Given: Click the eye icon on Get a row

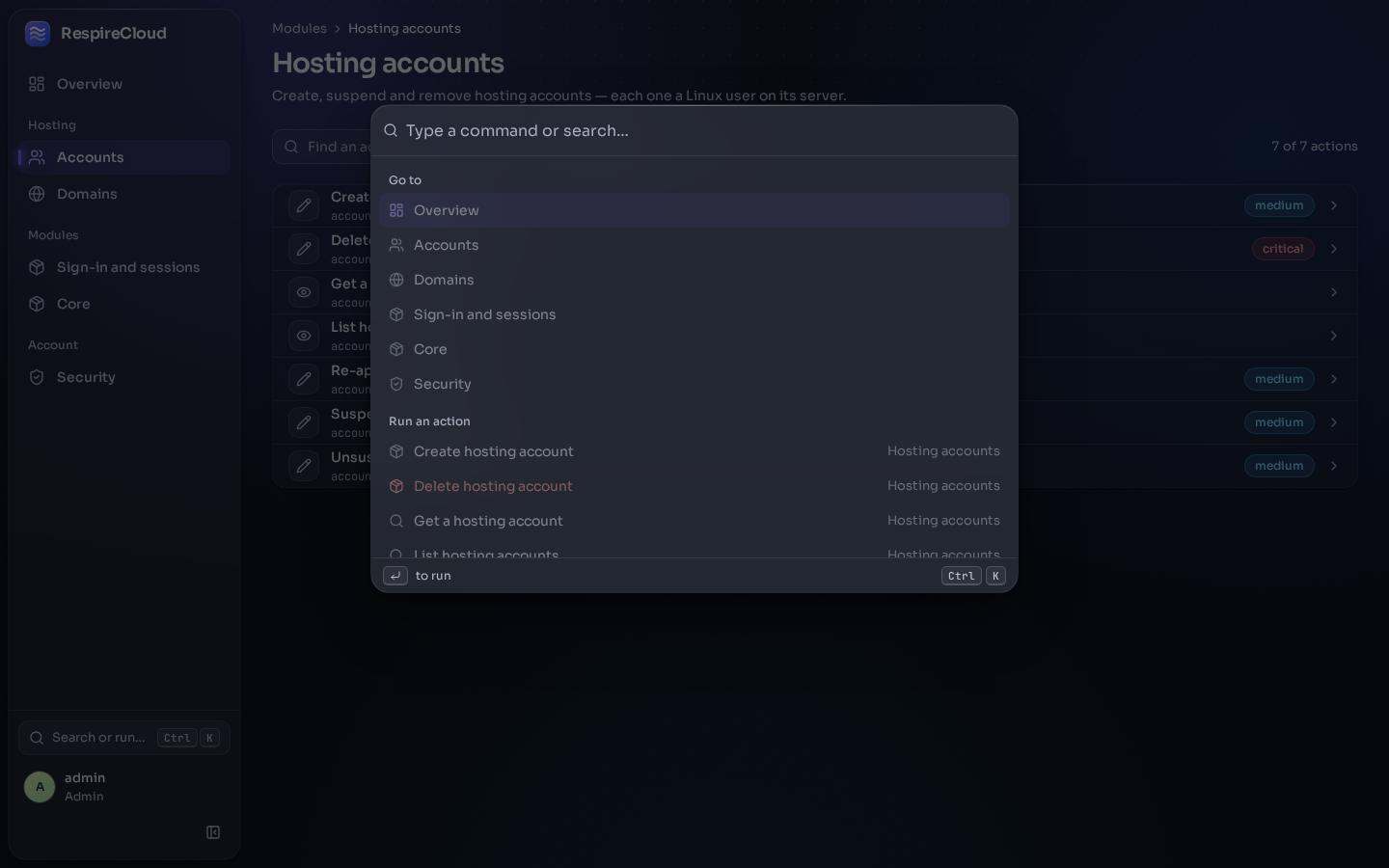Looking at the screenshot, I should (304, 292).
